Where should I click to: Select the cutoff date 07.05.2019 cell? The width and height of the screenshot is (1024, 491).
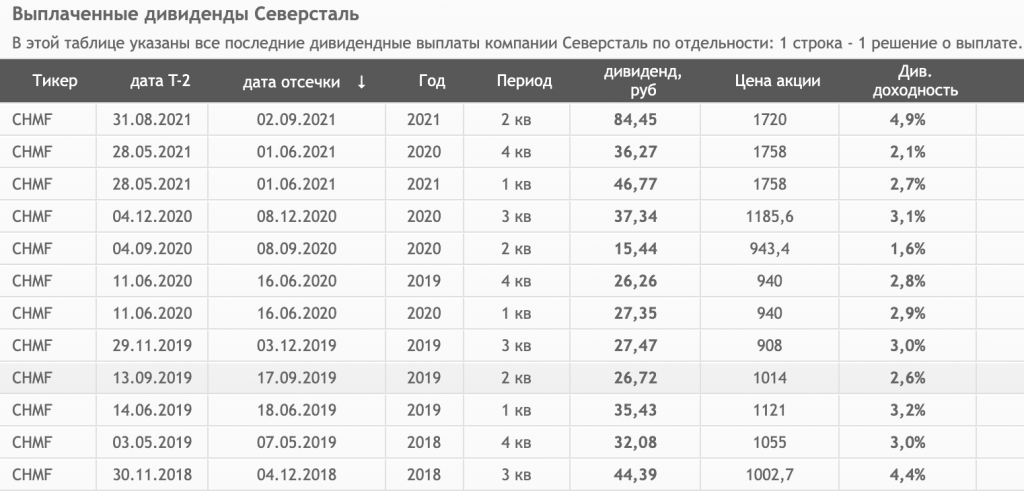[296, 442]
